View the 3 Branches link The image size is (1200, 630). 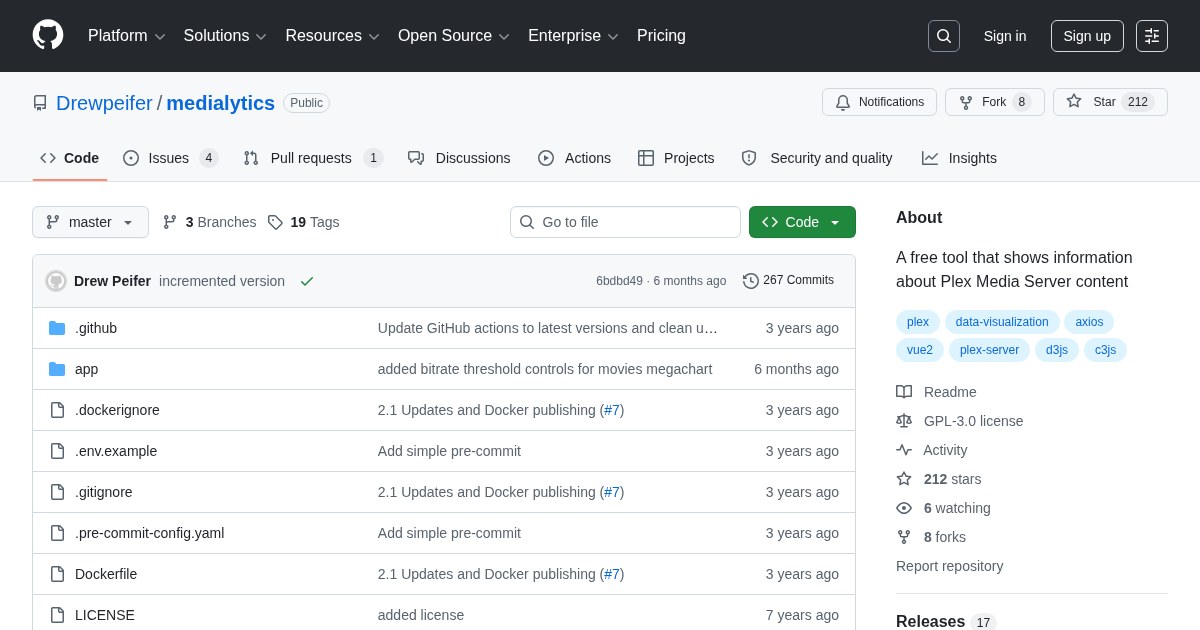(209, 222)
